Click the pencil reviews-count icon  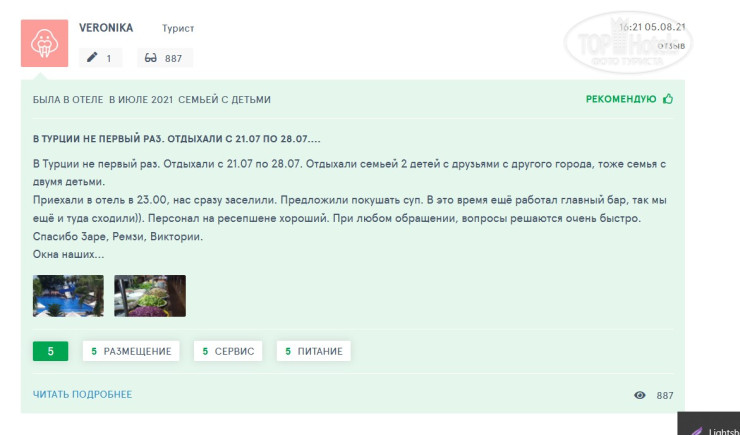(x=93, y=58)
